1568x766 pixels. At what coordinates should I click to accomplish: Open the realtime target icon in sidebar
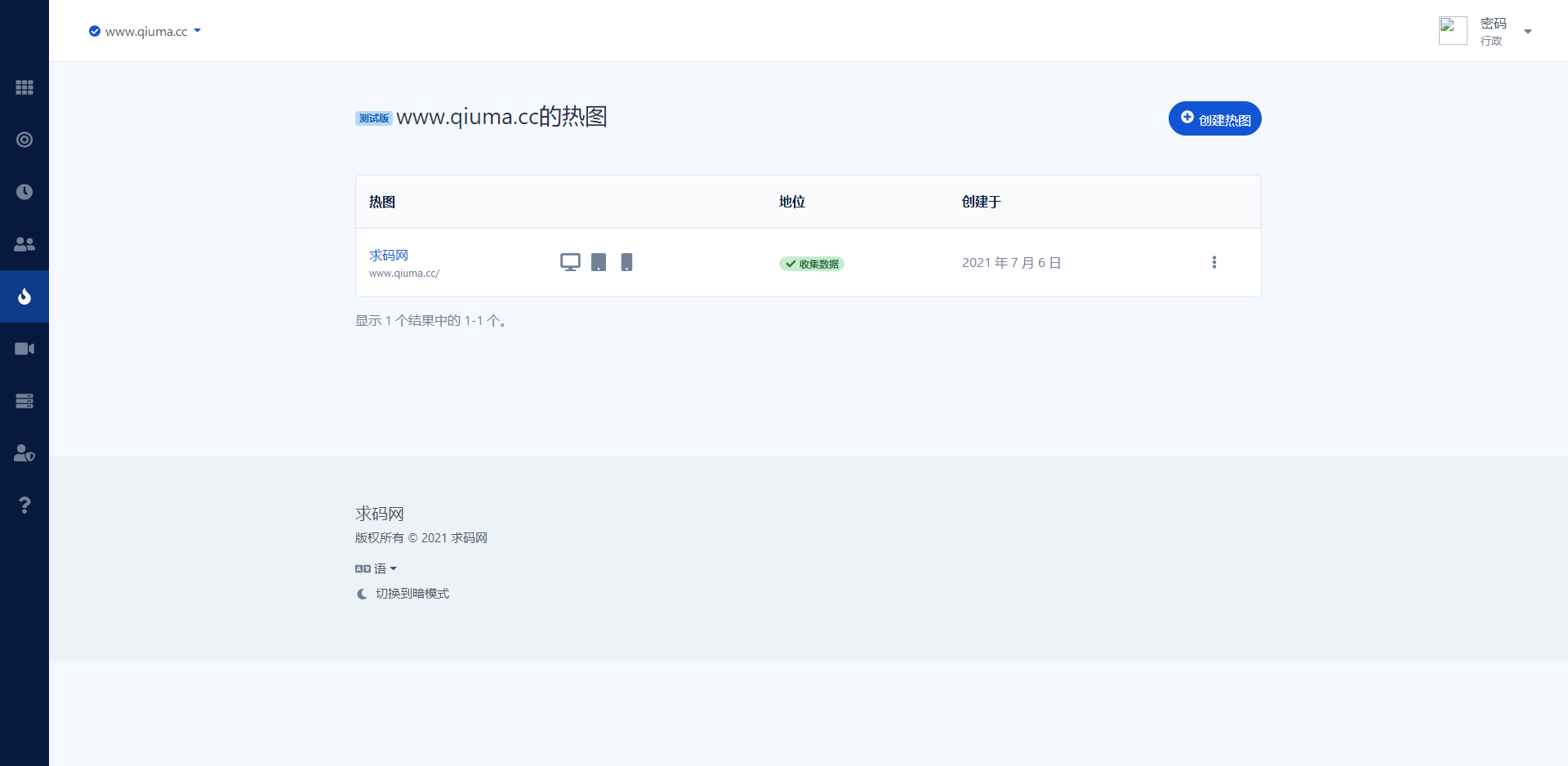[x=24, y=140]
